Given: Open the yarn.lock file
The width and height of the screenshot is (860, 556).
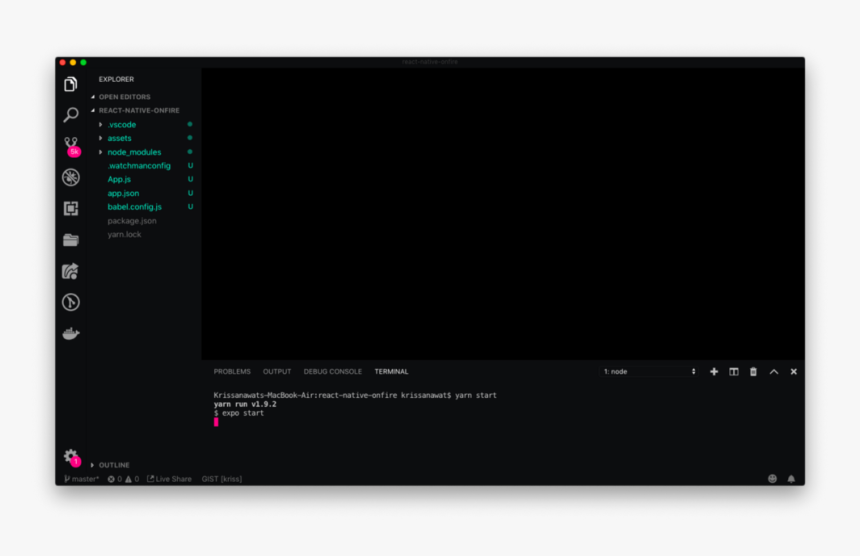Looking at the screenshot, I should [124, 234].
